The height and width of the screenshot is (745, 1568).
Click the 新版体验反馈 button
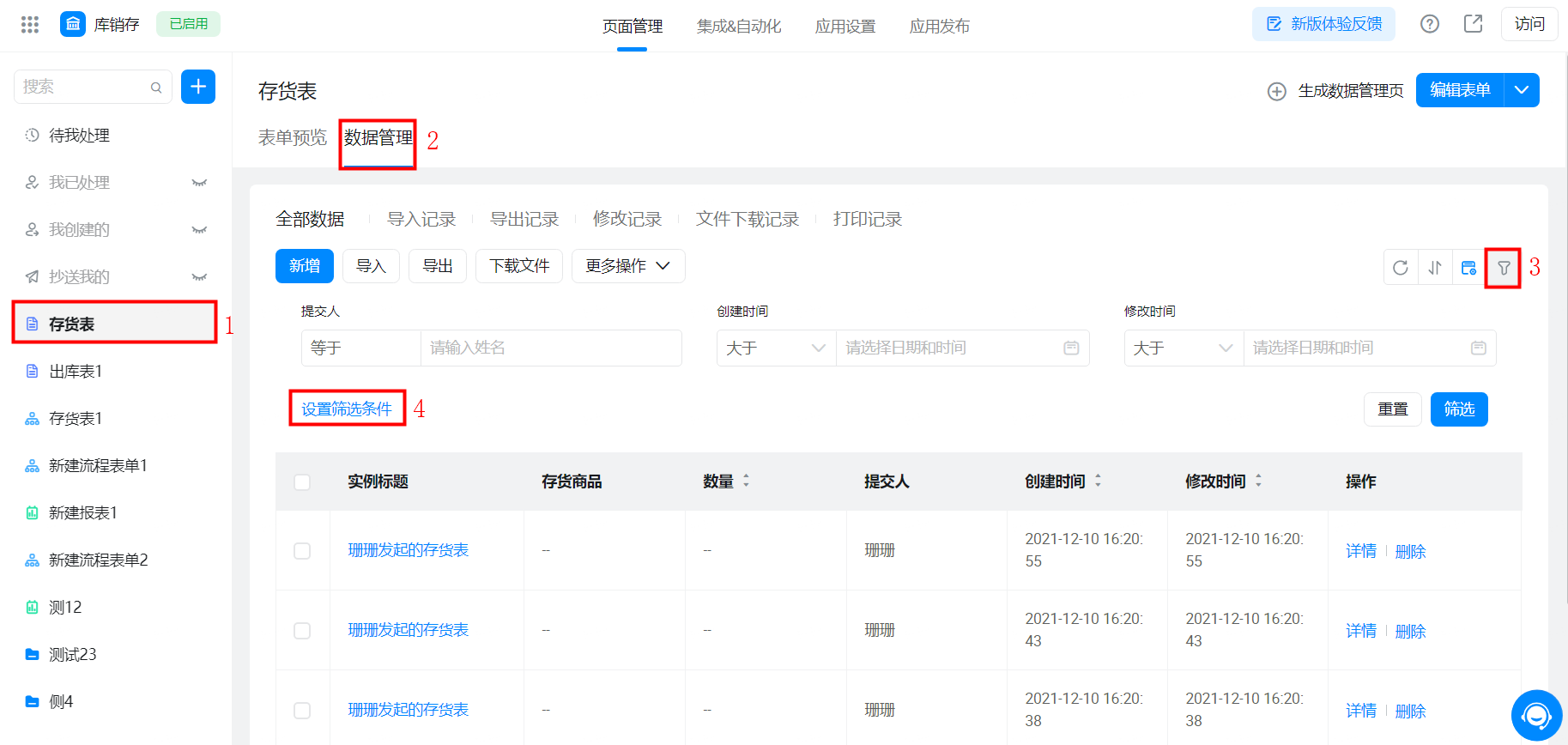tap(1323, 24)
